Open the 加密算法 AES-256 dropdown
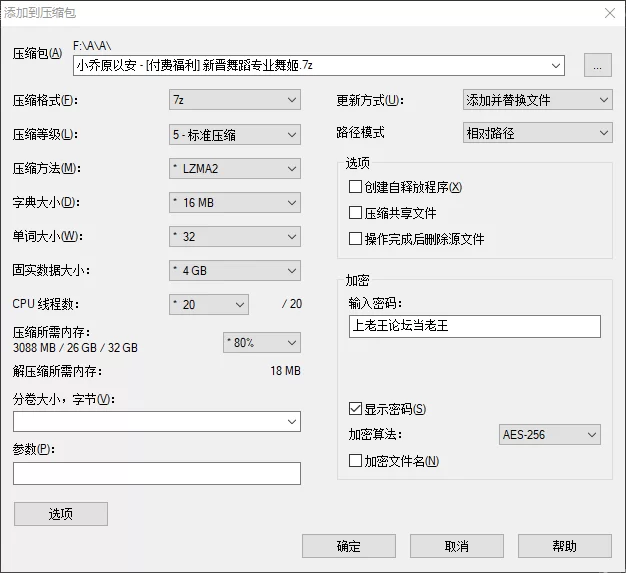The width and height of the screenshot is (626, 573). tap(550, 434)
